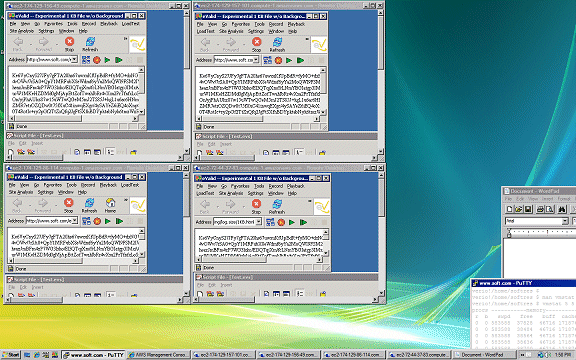The image size is (576, 360).
Task: Click page horizontal scrollbar in ec2-174-129-156-49 eValid
Action: coord(74,118)
